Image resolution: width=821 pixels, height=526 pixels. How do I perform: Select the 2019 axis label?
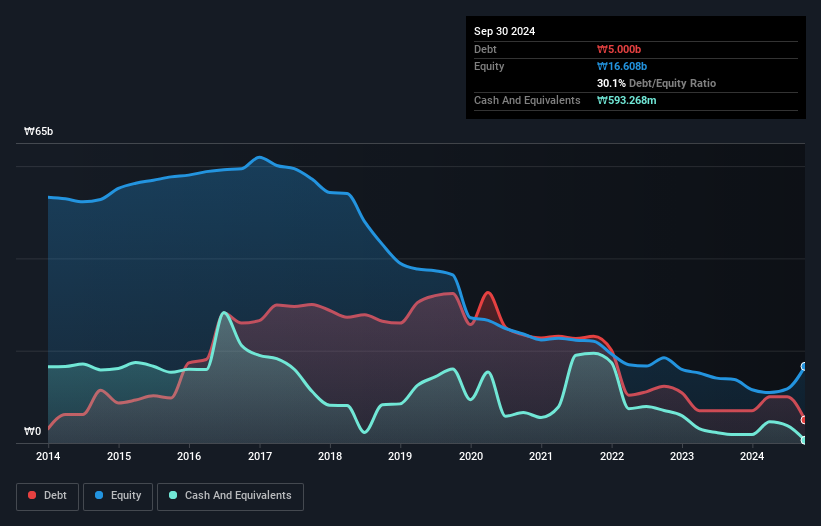click(x=400, y=456)
